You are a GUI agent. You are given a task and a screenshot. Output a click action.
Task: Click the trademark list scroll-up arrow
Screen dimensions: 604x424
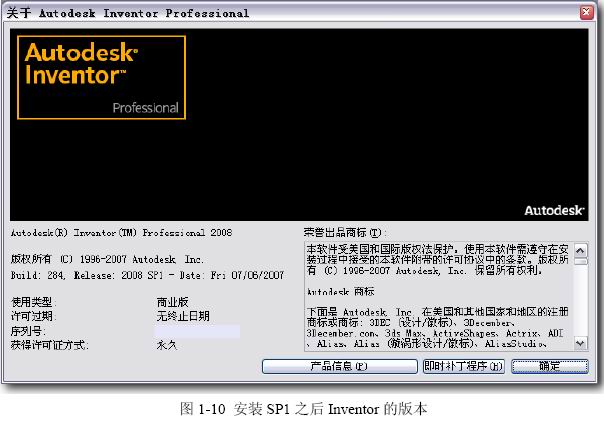pyautogui.click(x=581, y=250)
